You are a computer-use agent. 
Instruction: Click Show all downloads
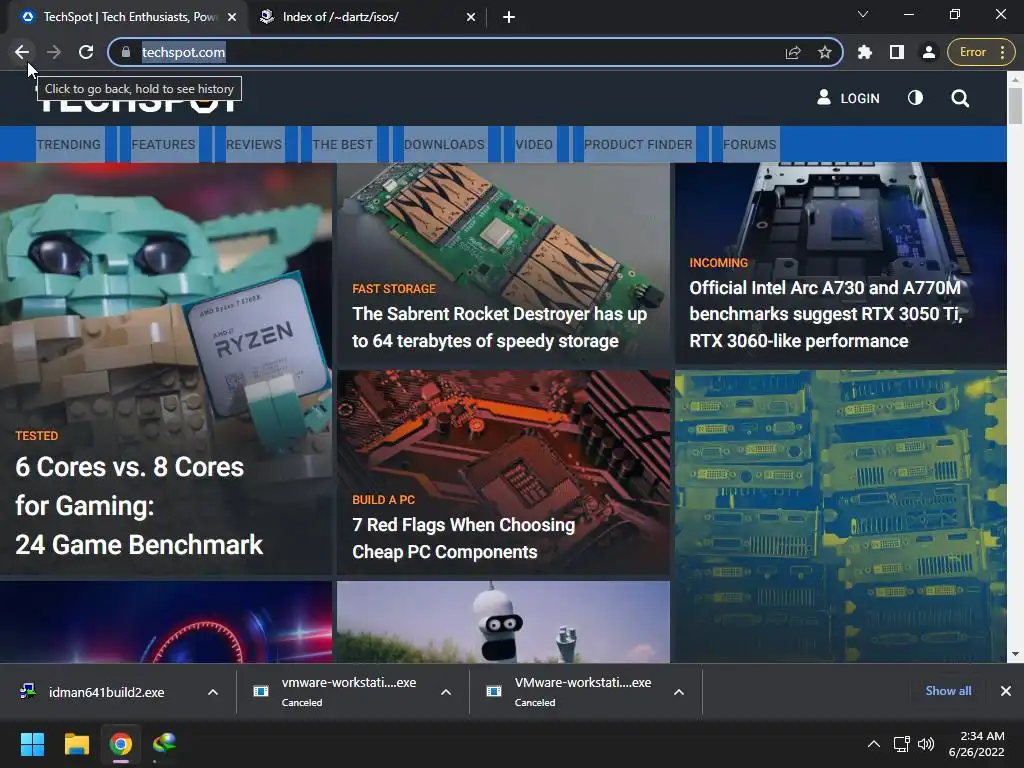coord(948,691)
